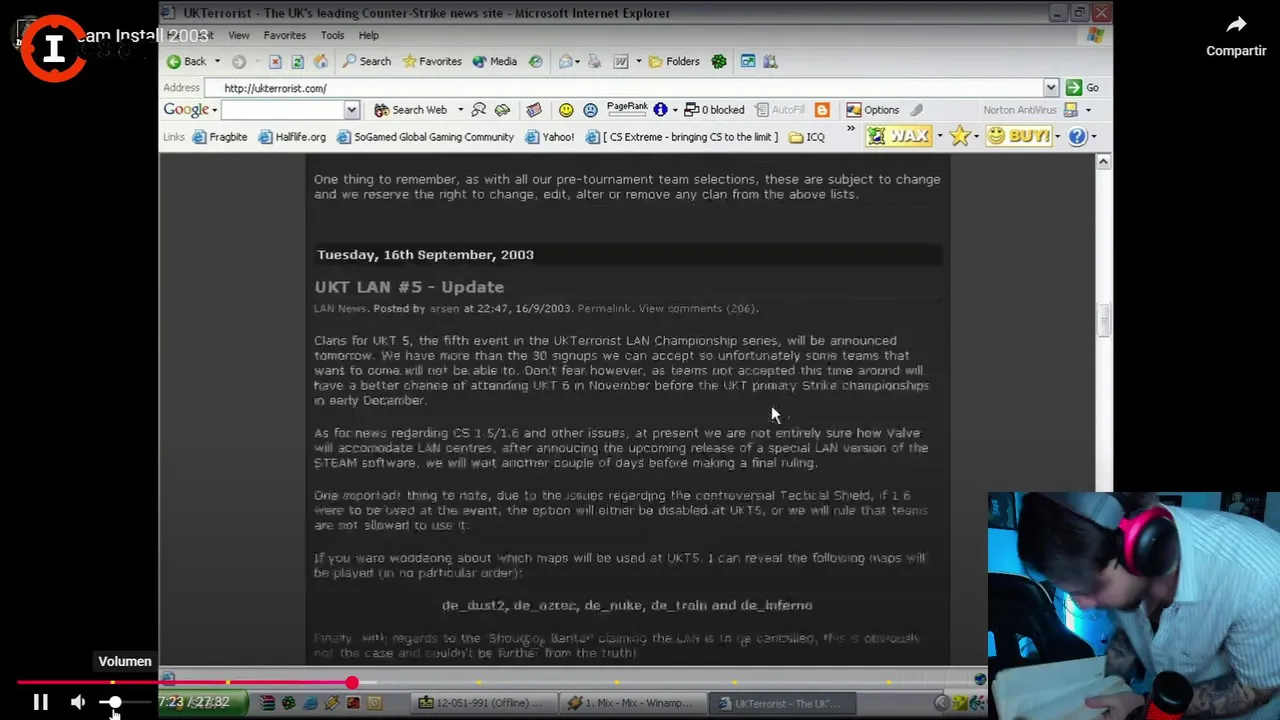Open the Back button history dropdown
1280x720 pixels.
(217, 62)
